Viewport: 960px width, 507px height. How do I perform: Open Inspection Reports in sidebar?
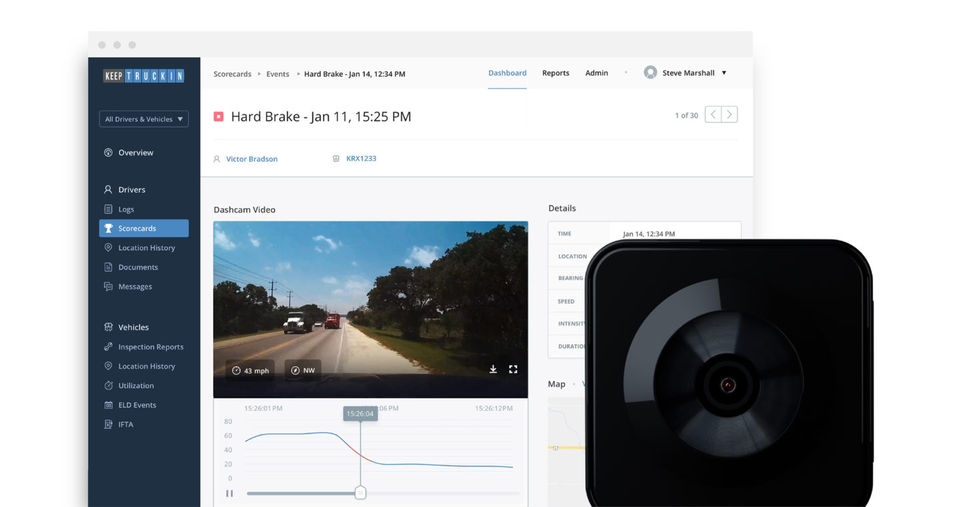(x=151, y=347)
